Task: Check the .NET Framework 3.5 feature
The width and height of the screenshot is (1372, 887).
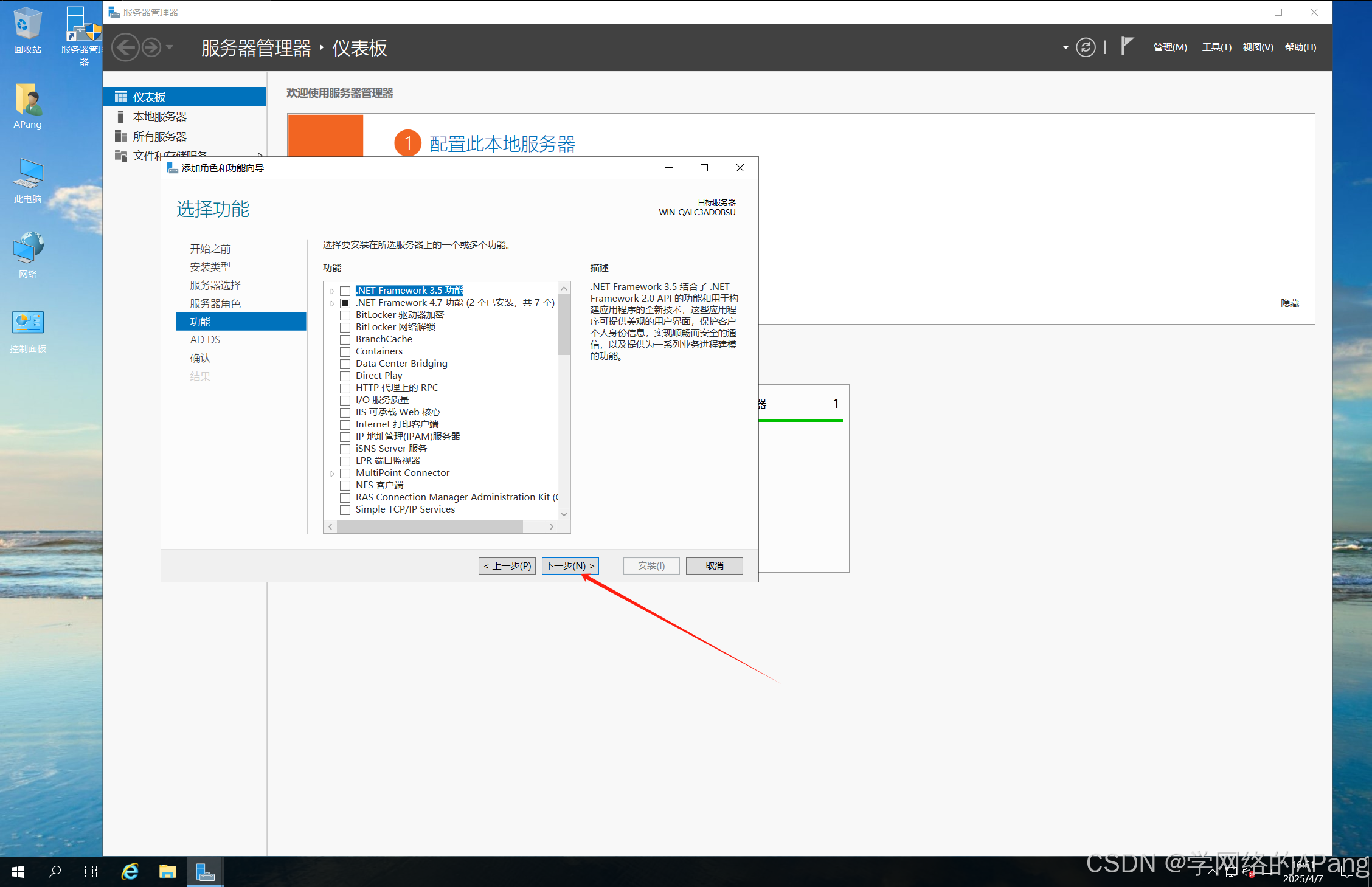Action: click(345, 291)
